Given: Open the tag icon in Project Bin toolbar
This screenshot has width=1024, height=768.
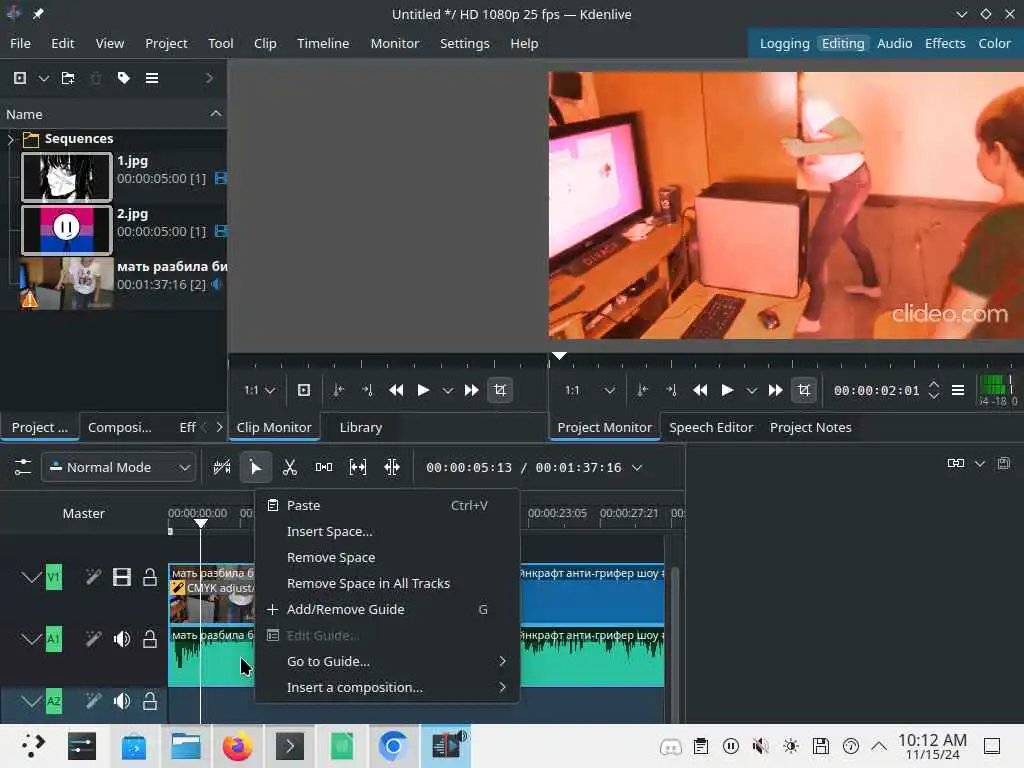Looking at the screenshot, I should [124, 78].
